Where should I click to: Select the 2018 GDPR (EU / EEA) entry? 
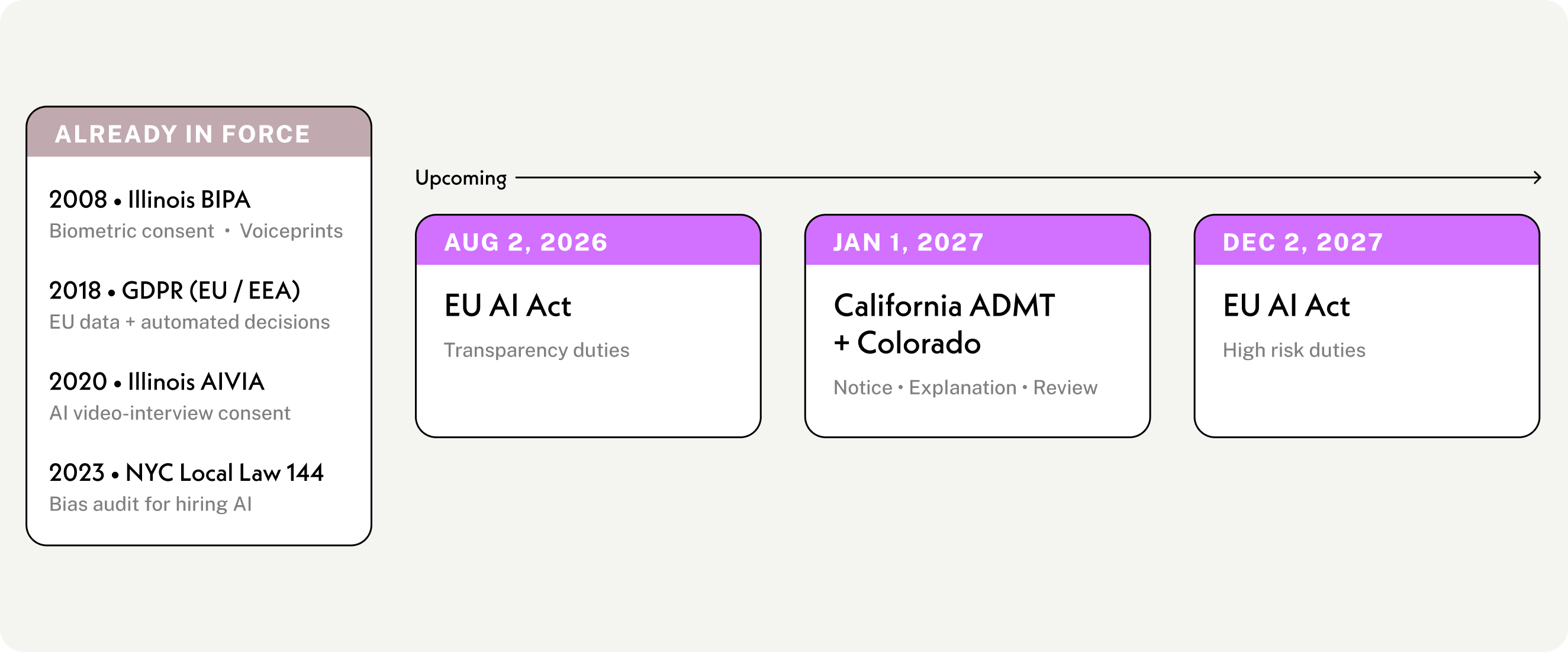coord(175,291)
